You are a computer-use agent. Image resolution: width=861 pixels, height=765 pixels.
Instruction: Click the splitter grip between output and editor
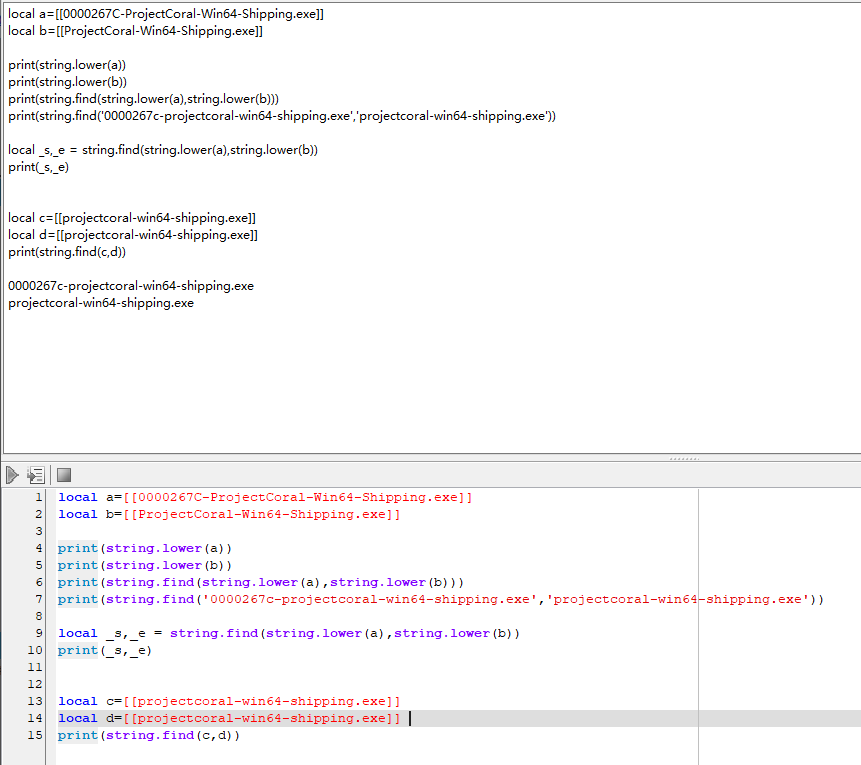[683, 458]
